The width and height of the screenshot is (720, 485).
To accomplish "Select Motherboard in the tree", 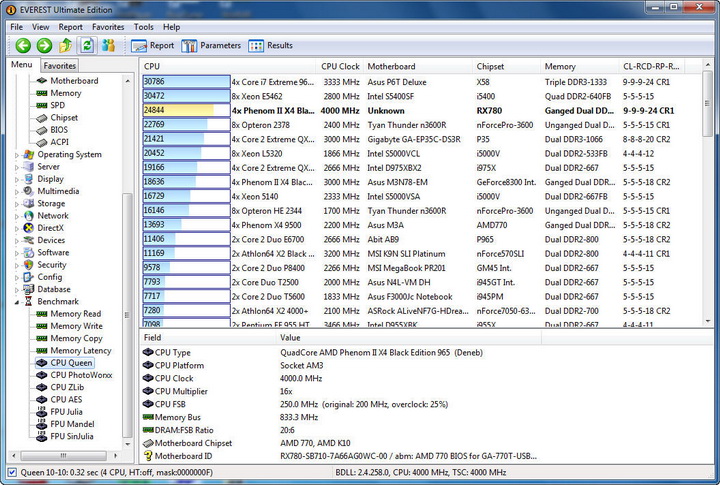I will (x=74, y=81).
